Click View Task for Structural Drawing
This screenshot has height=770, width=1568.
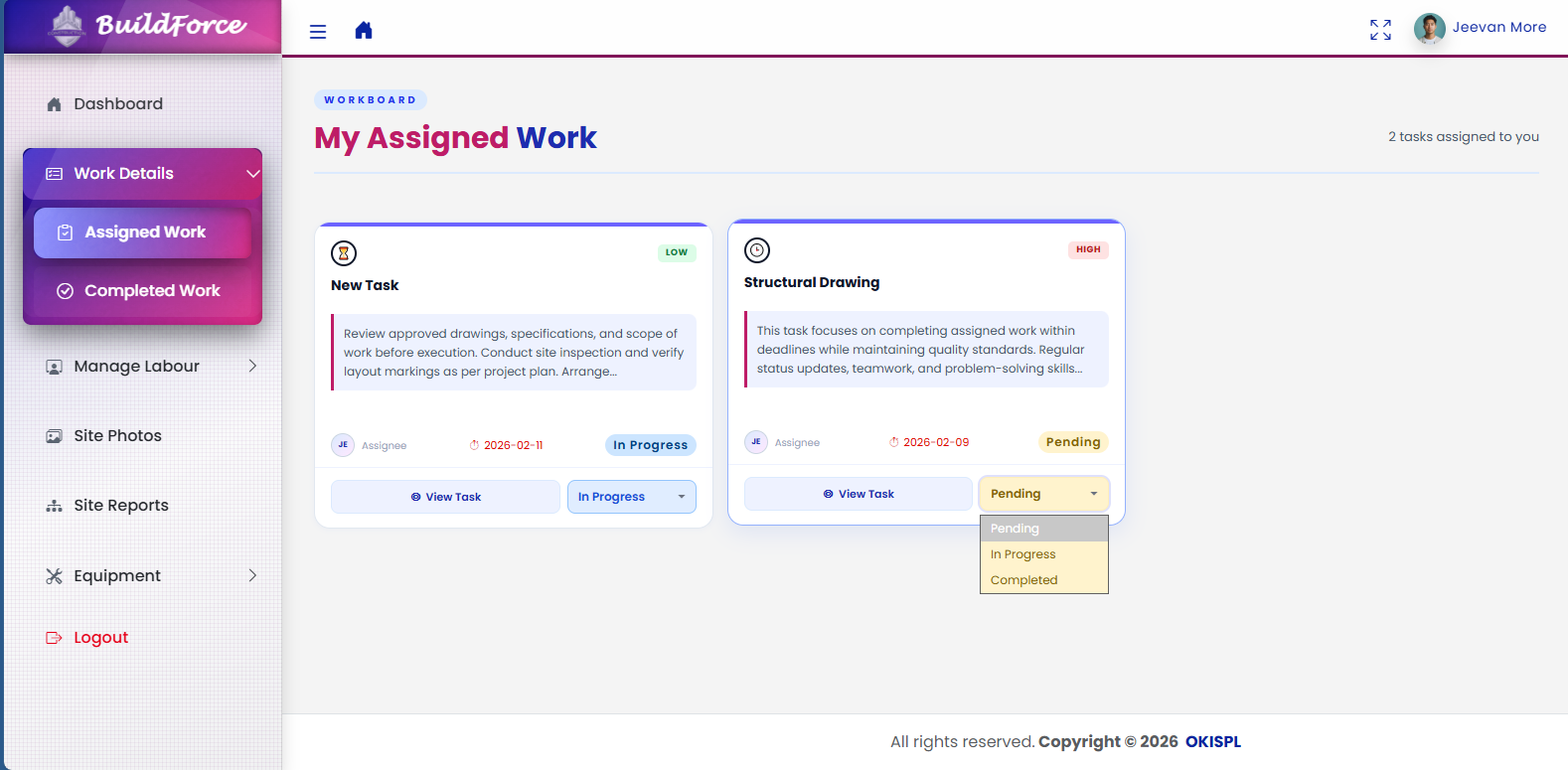click(x=859, y=494)
